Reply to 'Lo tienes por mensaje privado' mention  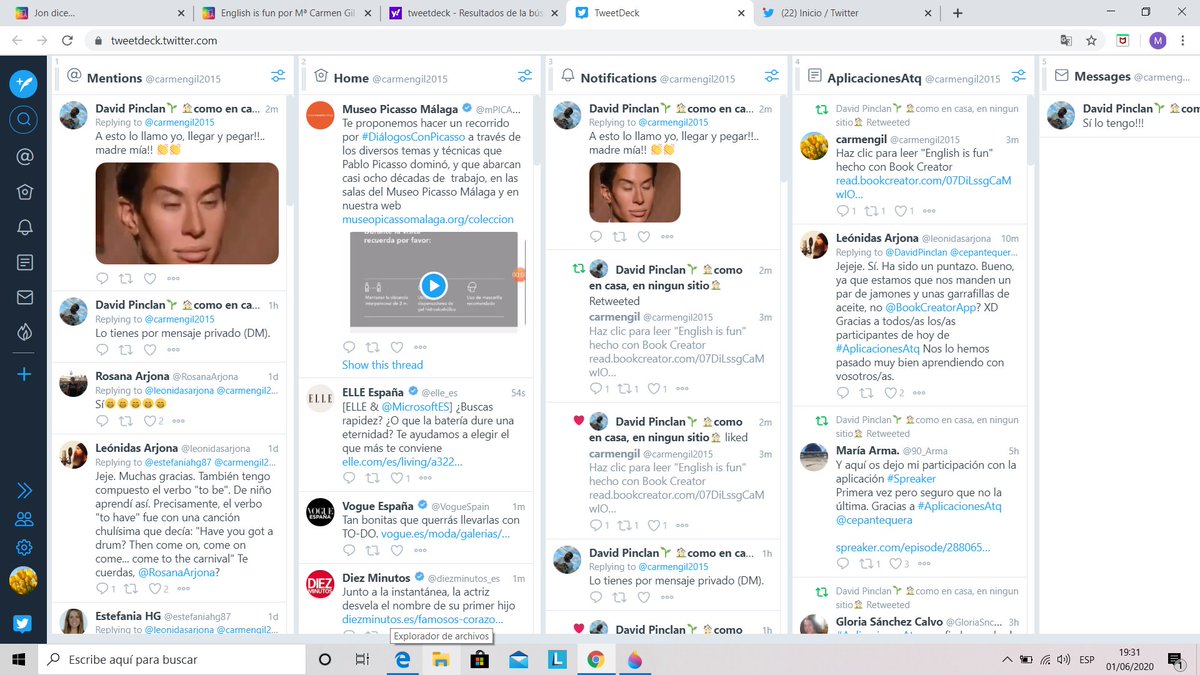(x=102, y=349)
